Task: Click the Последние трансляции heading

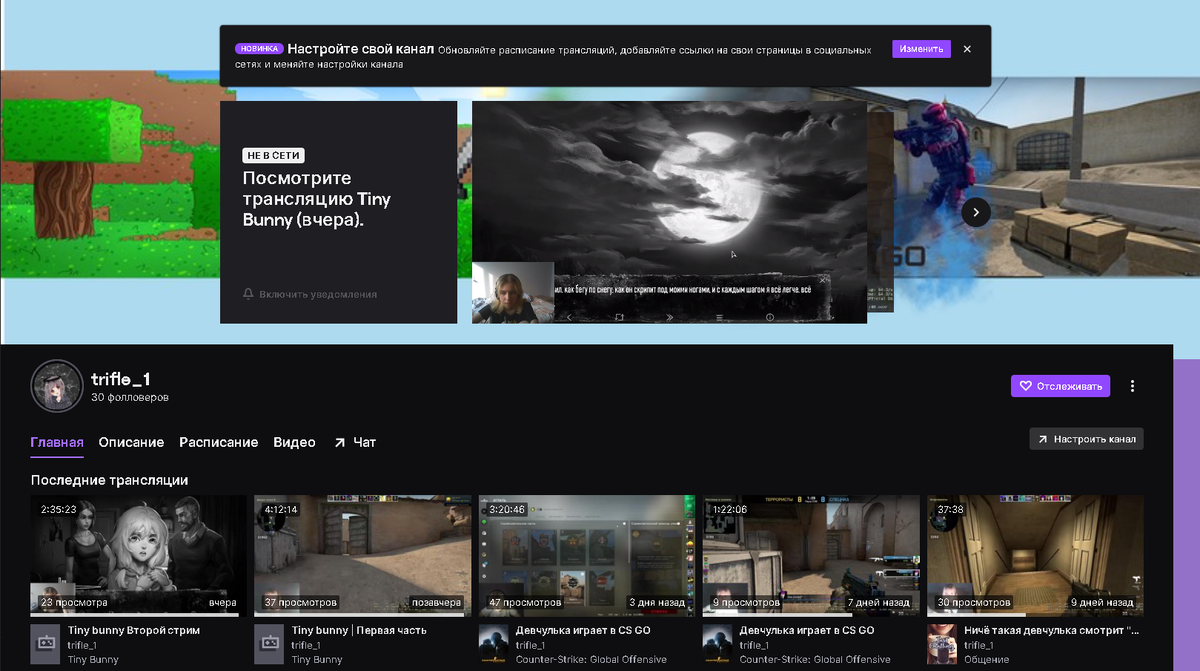Action: [109, 480]
